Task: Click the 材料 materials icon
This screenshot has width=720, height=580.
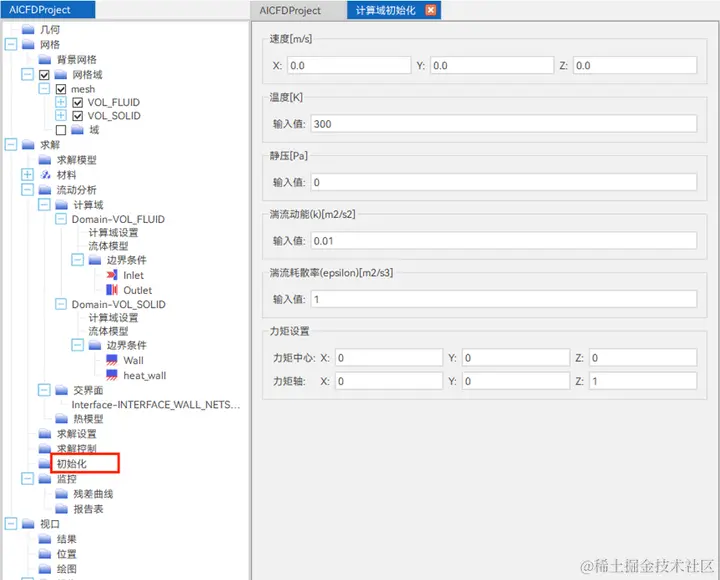Action: tap(45, 175)
